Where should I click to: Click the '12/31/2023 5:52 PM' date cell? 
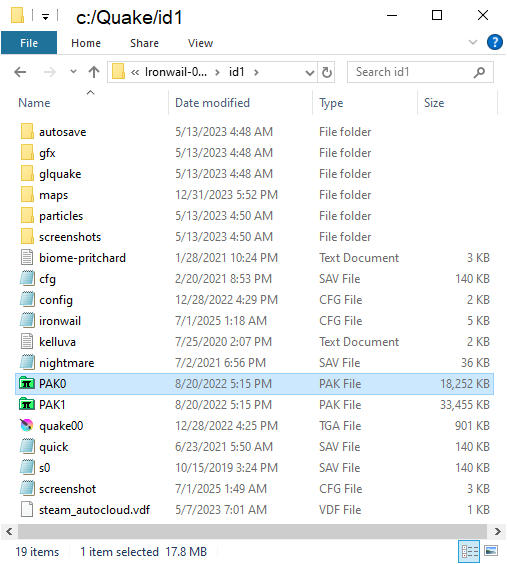(x=226, y=195)
